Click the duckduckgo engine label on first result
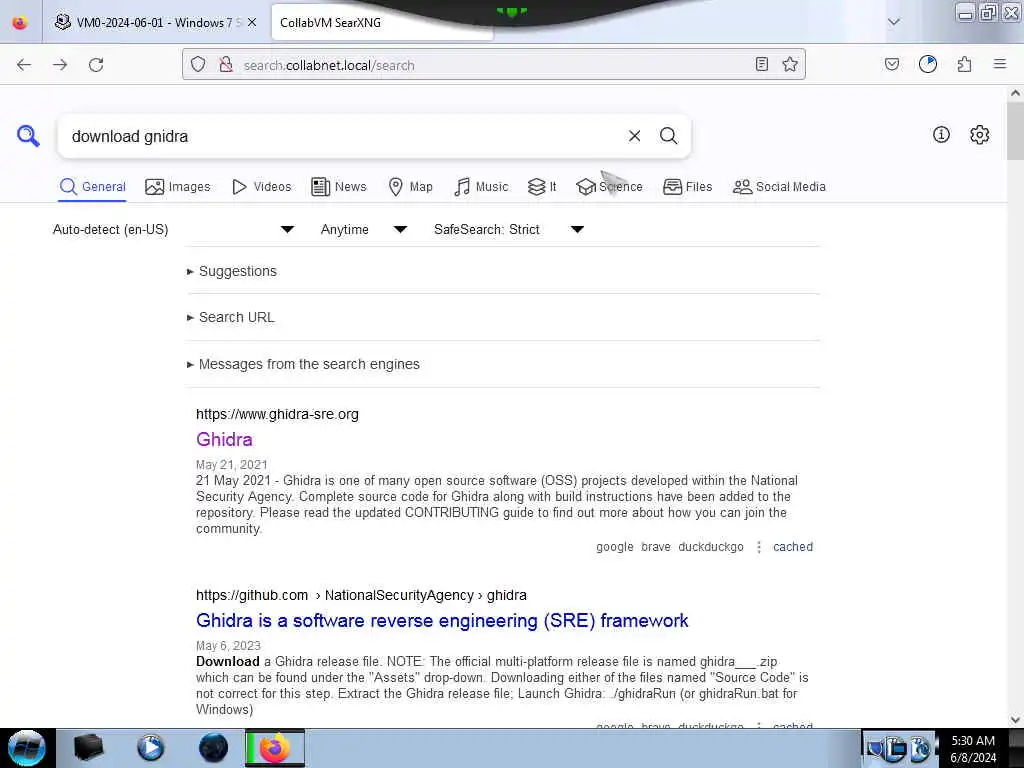 pyautogui.click(x=711, y=547)
